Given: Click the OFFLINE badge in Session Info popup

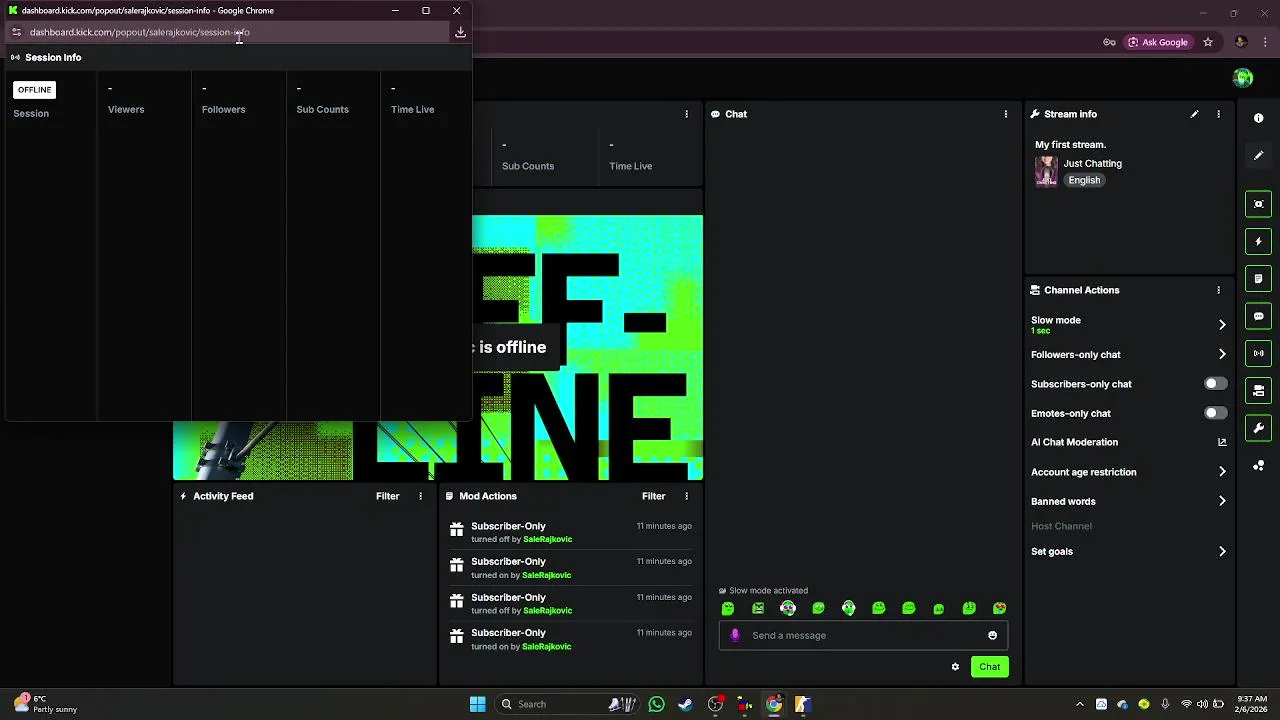Looking at the screenshot, I should coord(34,90).
